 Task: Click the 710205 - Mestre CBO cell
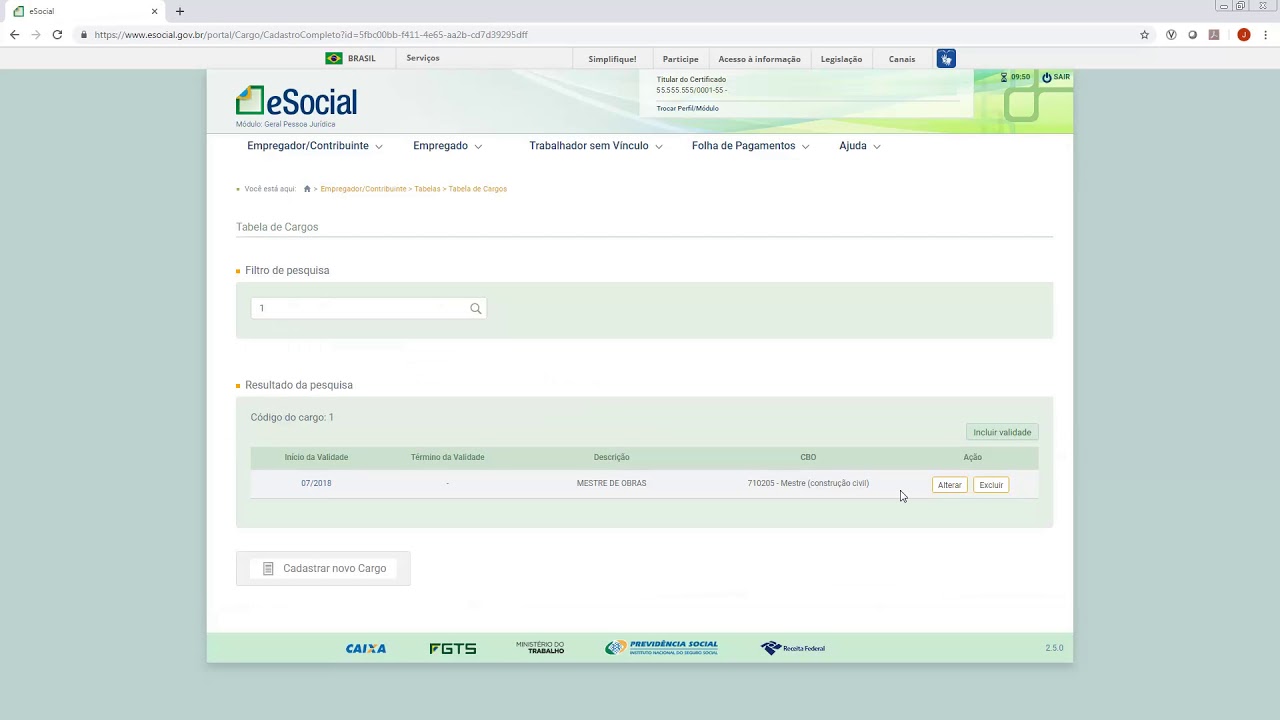(x=808, y=483)
